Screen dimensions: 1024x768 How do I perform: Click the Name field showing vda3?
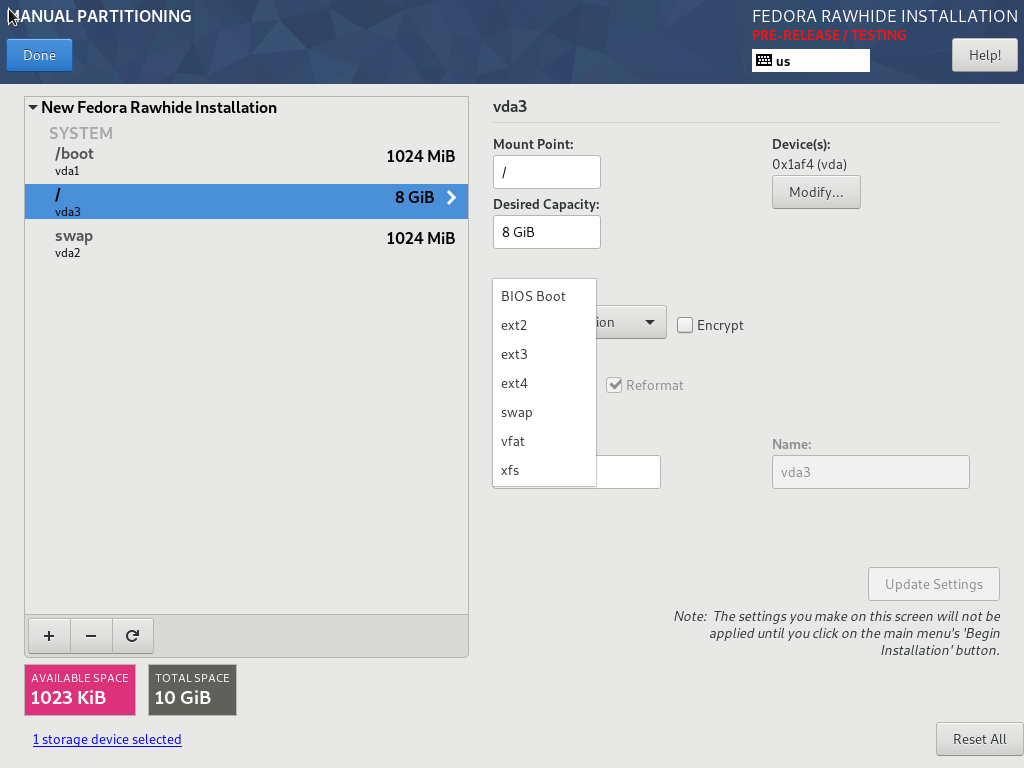pyautogui.click(x=871, y=472)
